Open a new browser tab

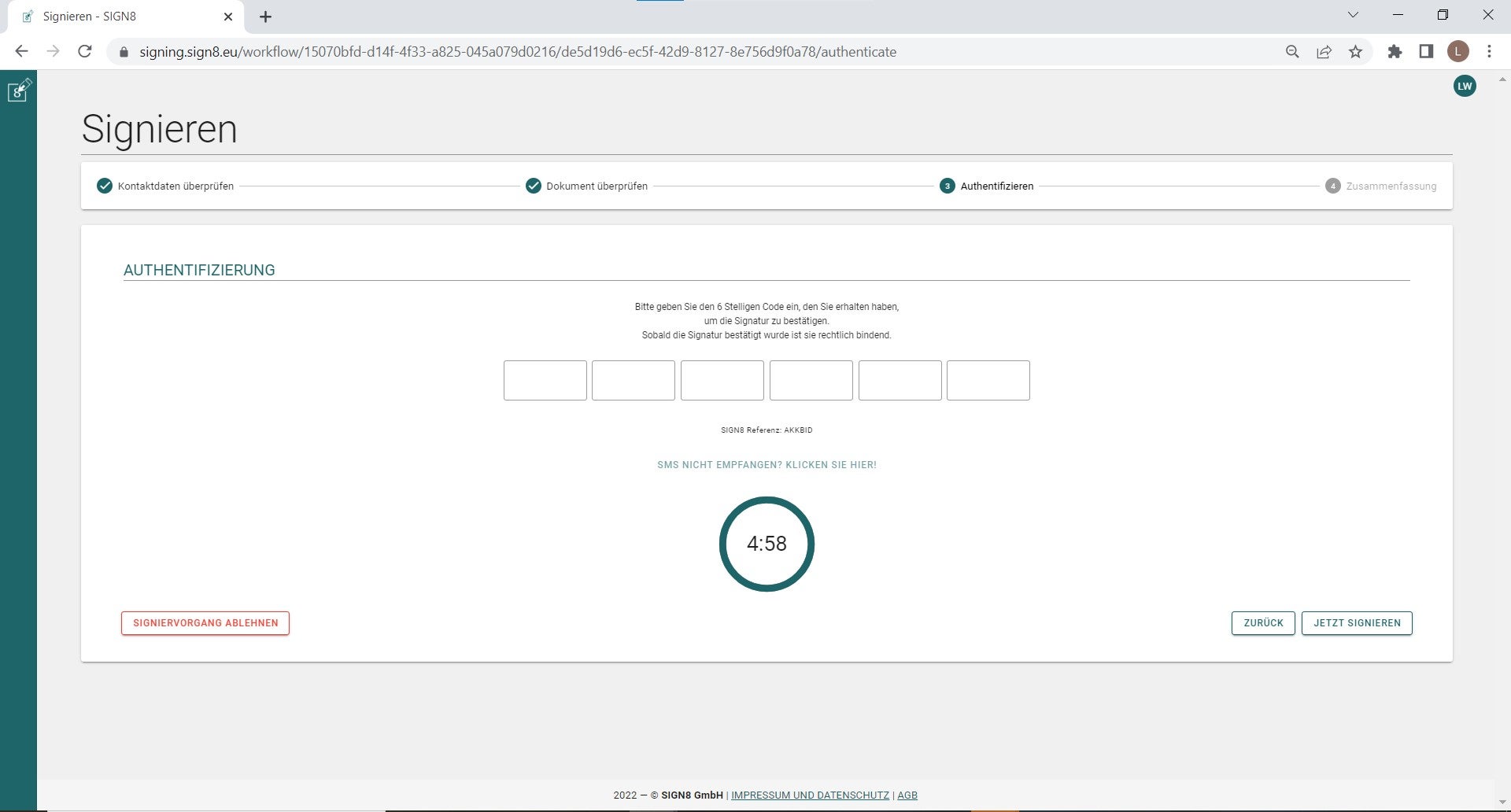pyautogui.click(x=265, y=17)
